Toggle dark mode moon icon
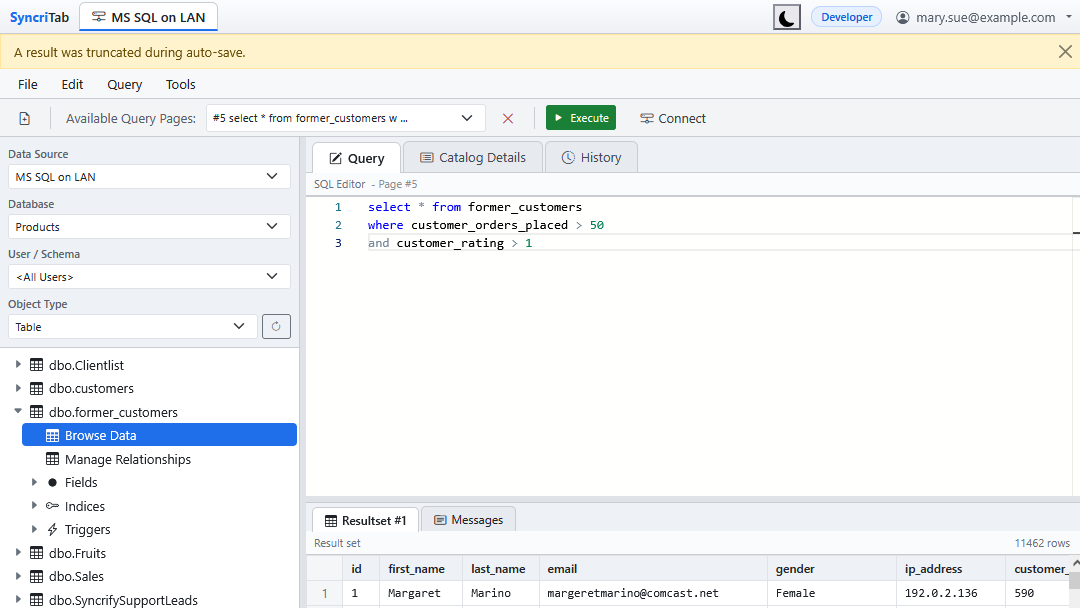 tap(787, 17)
